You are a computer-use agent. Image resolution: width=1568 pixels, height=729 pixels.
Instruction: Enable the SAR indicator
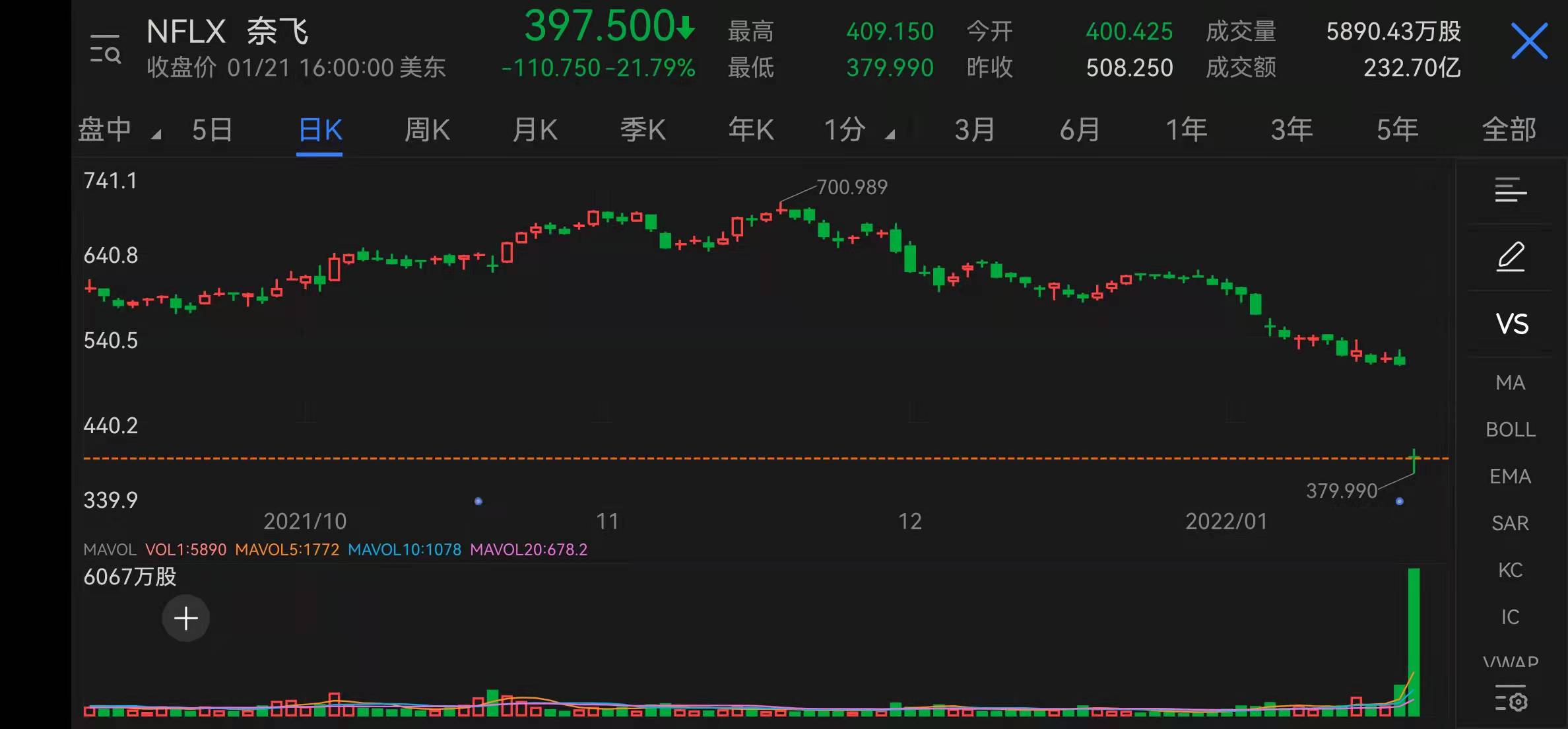coord(1510,524)
